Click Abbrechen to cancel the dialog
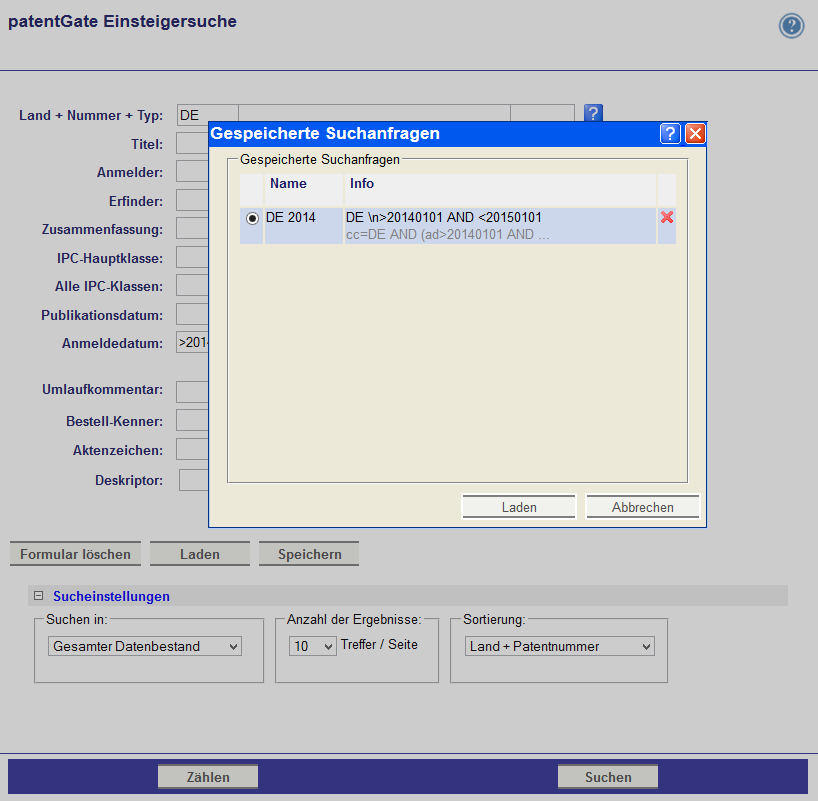The image size is (818, 801). [643, 507]
